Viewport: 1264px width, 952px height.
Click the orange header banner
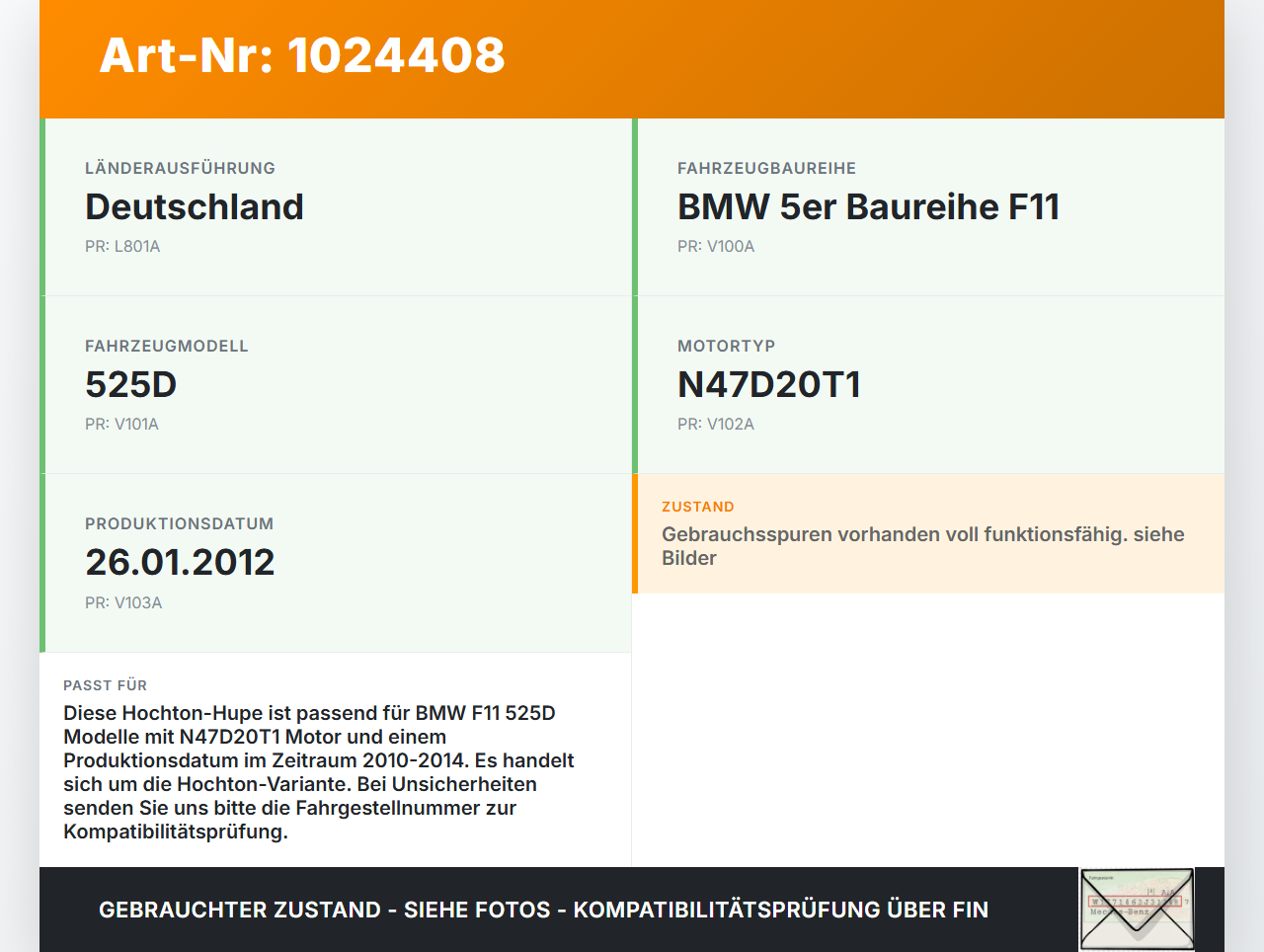(632, 59)
